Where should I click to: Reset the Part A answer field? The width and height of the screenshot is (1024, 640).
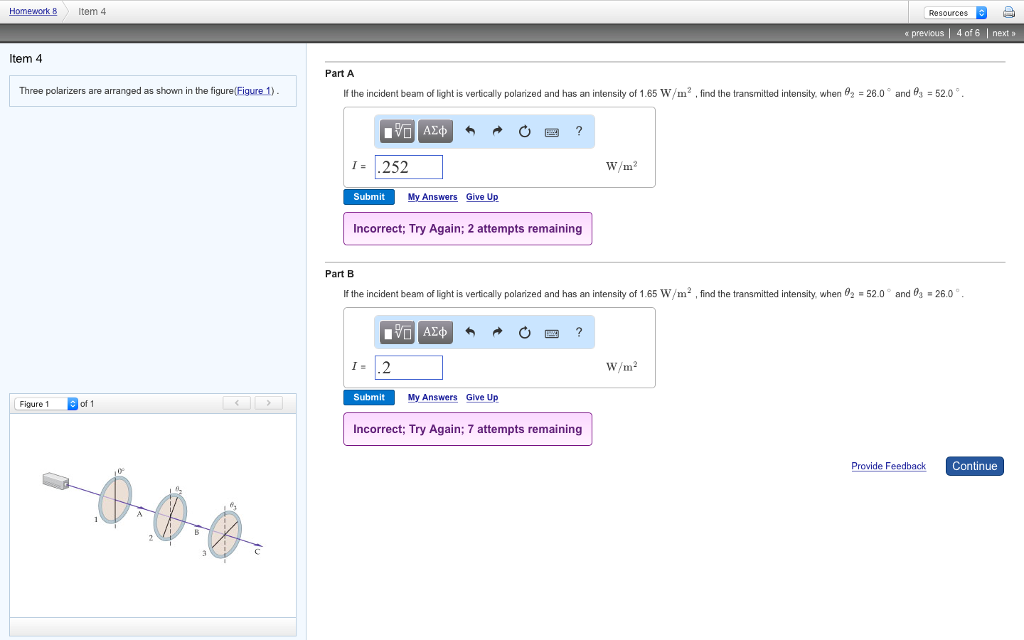[524, 131]
